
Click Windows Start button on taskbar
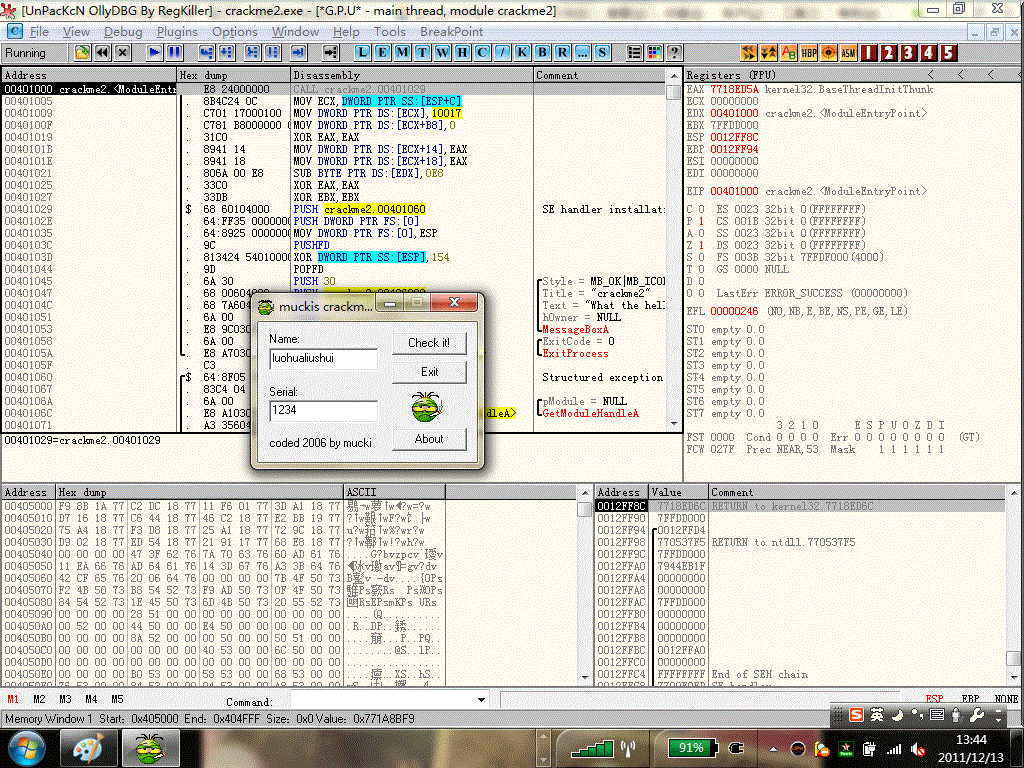pos(26,748)
